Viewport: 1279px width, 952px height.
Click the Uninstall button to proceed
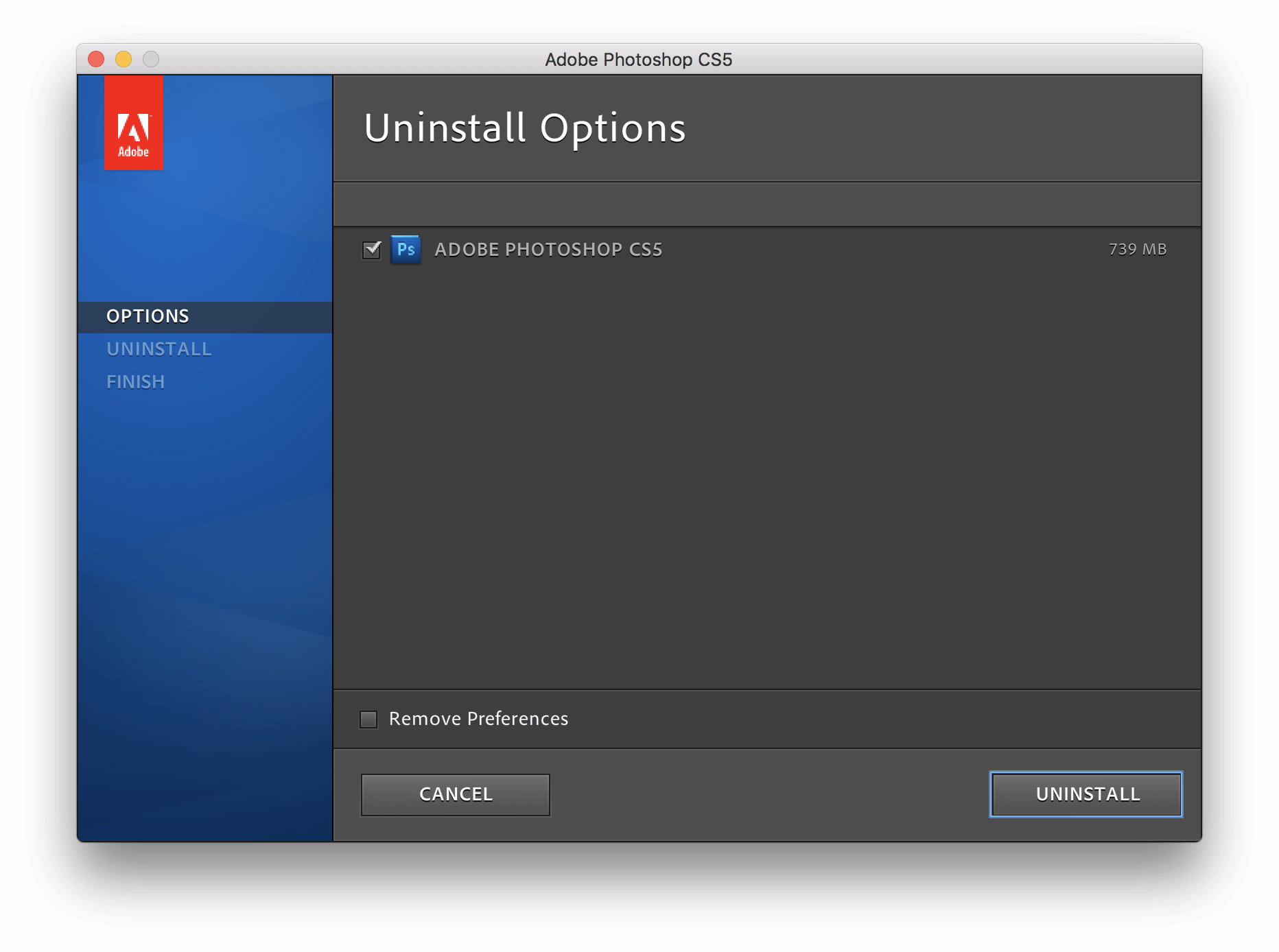[1086, 794]
